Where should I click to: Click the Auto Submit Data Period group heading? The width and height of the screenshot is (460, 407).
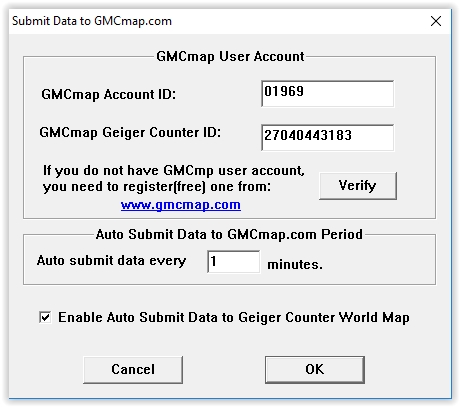coord(229,234)
